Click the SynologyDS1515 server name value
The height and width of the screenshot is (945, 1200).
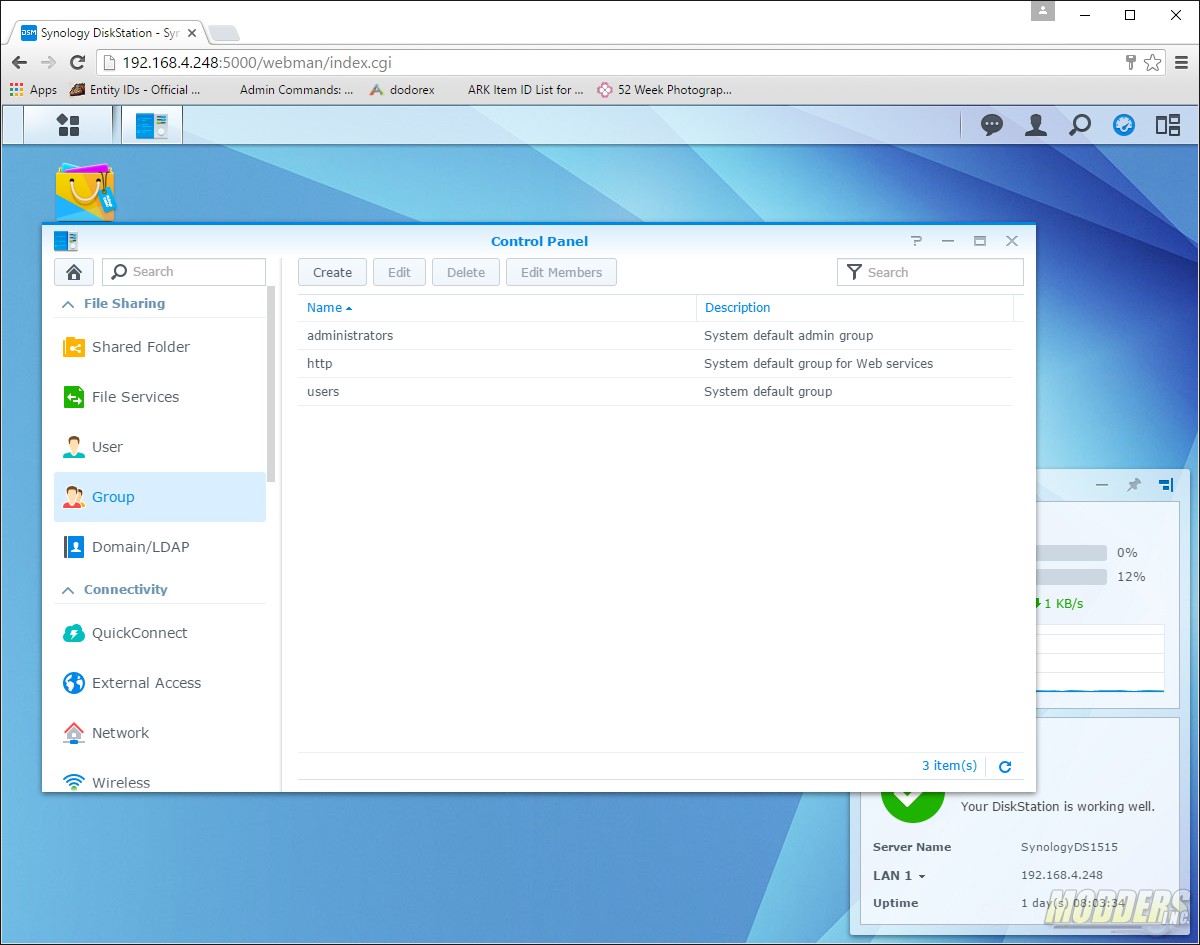1069,847
